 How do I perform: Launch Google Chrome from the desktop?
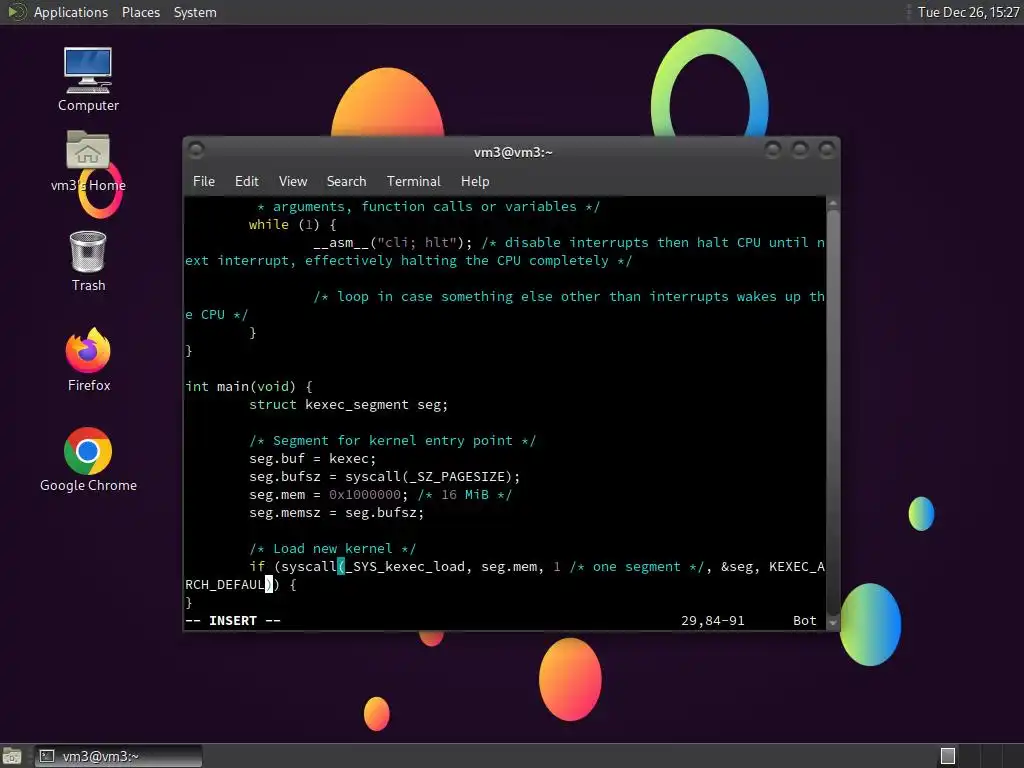pyautogui.click(x=88, y=459)
